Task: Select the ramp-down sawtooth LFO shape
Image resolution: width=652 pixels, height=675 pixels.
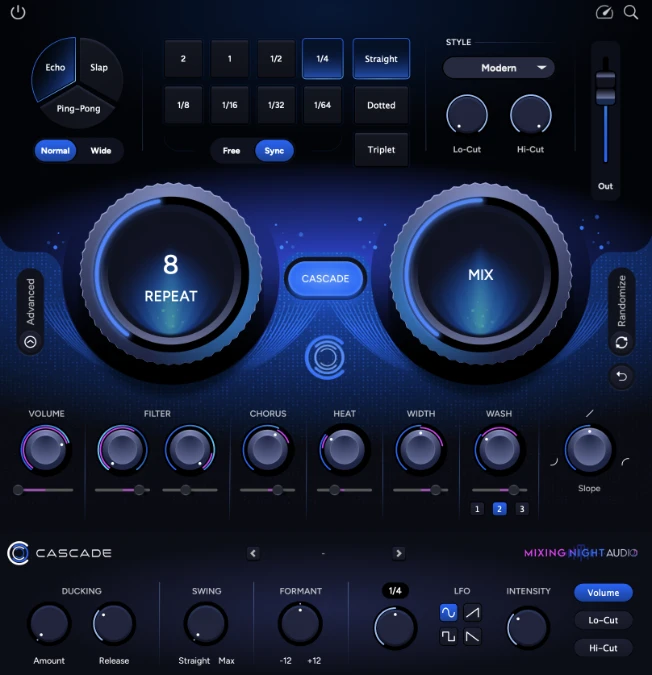Action: coord(472,636)
